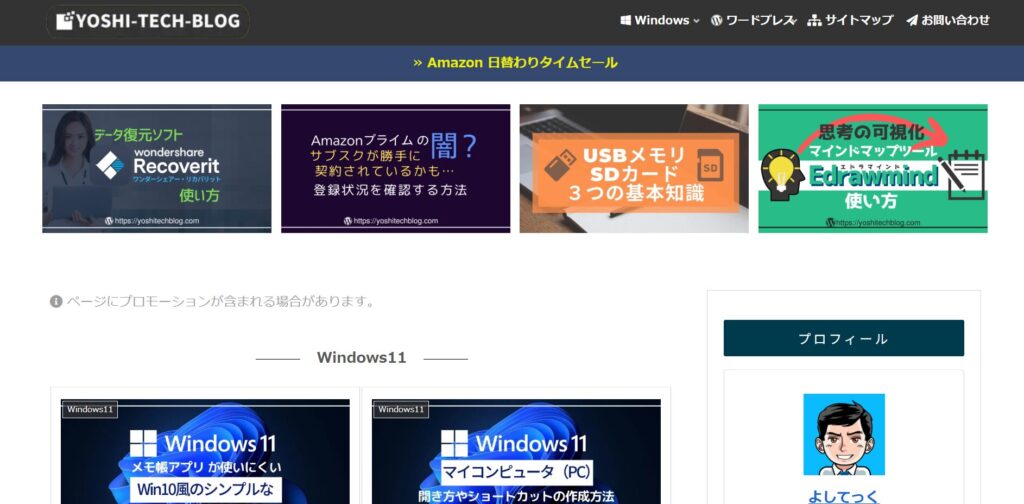Click Windows11 category label on メモ帳 card

[90, 409]
